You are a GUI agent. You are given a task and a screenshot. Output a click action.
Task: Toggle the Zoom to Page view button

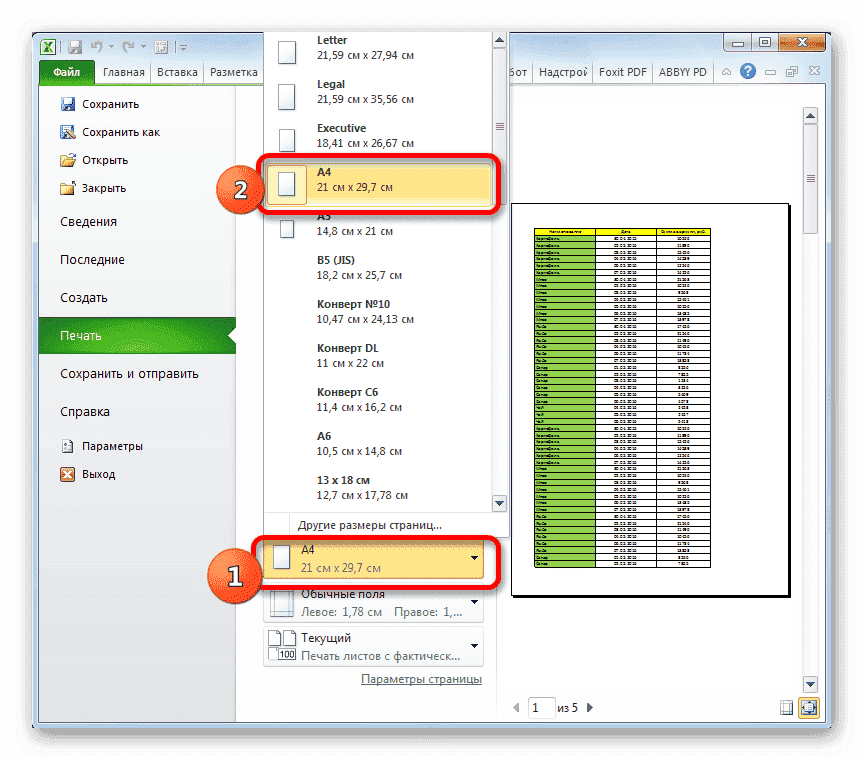[x=808, y=707]
